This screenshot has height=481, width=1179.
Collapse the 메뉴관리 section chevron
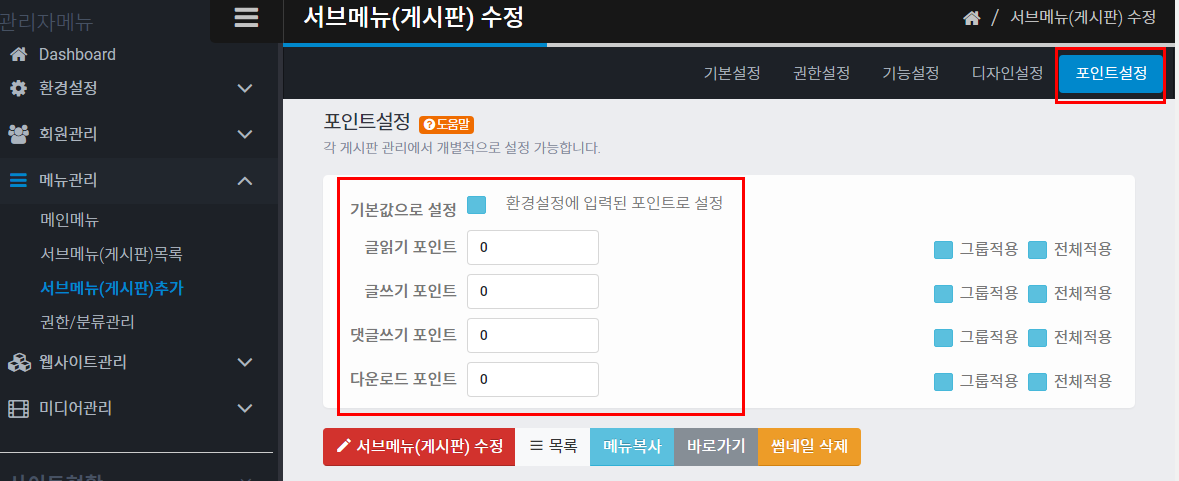pos(245,181)
